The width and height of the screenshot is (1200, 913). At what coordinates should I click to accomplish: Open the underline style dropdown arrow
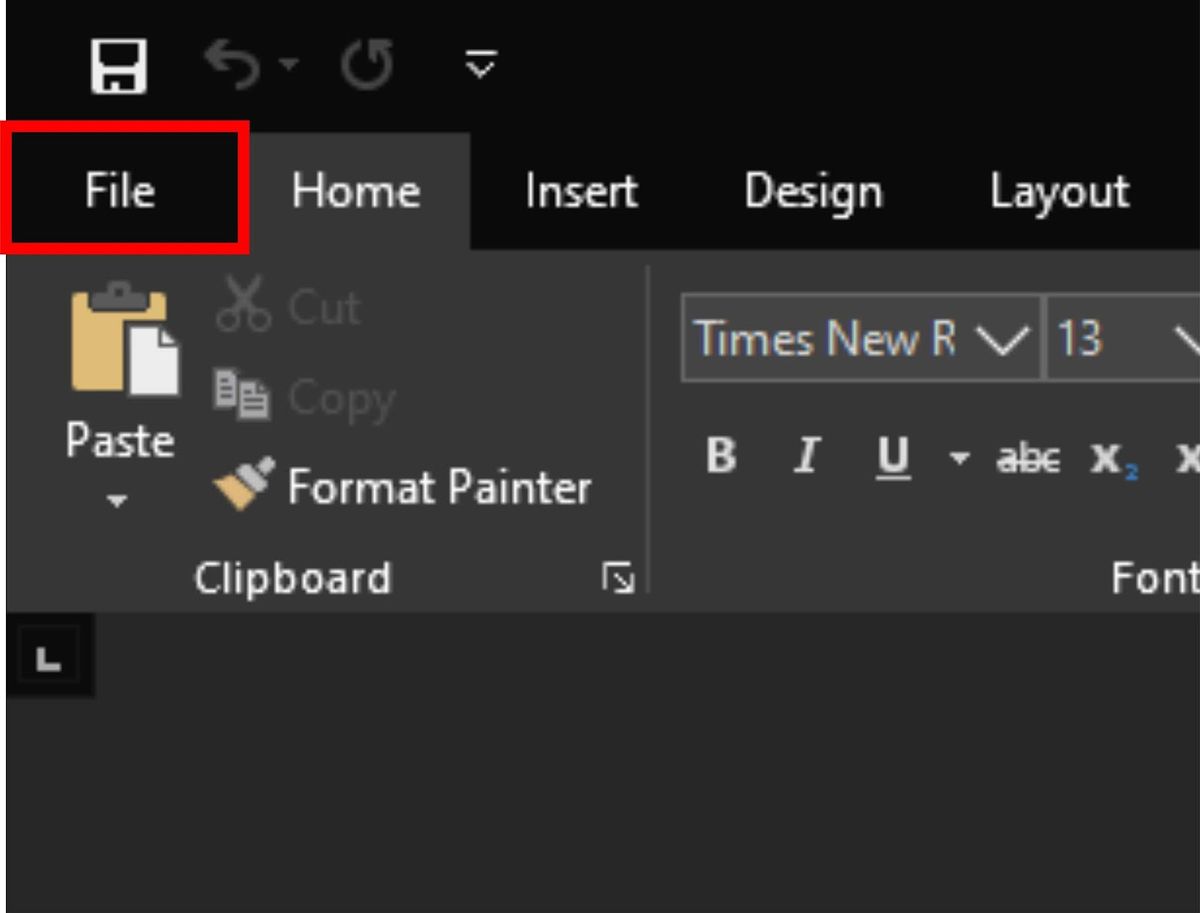[959, 459]
